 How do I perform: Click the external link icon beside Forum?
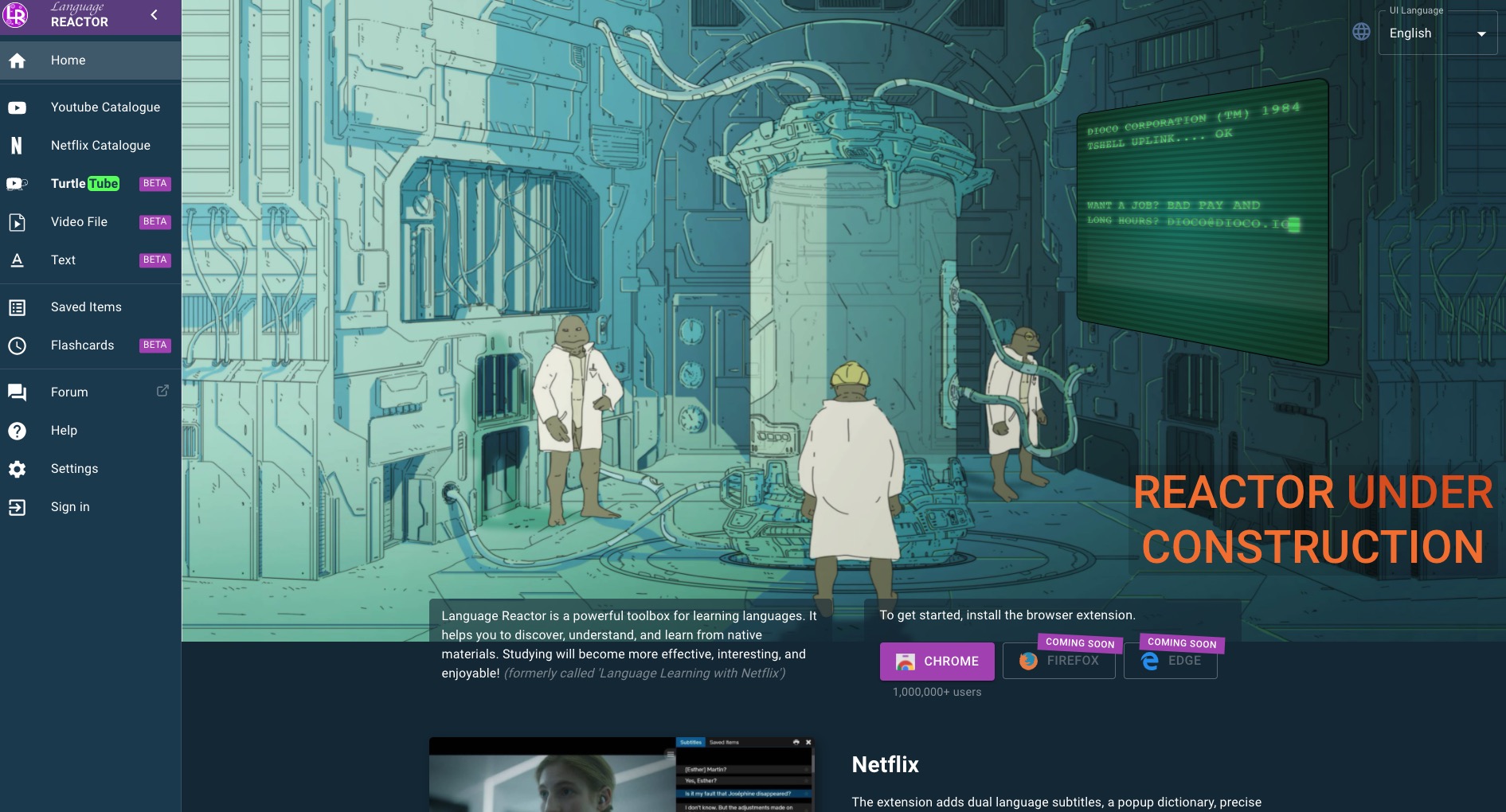pyautogui.click(x=162, y=391)
